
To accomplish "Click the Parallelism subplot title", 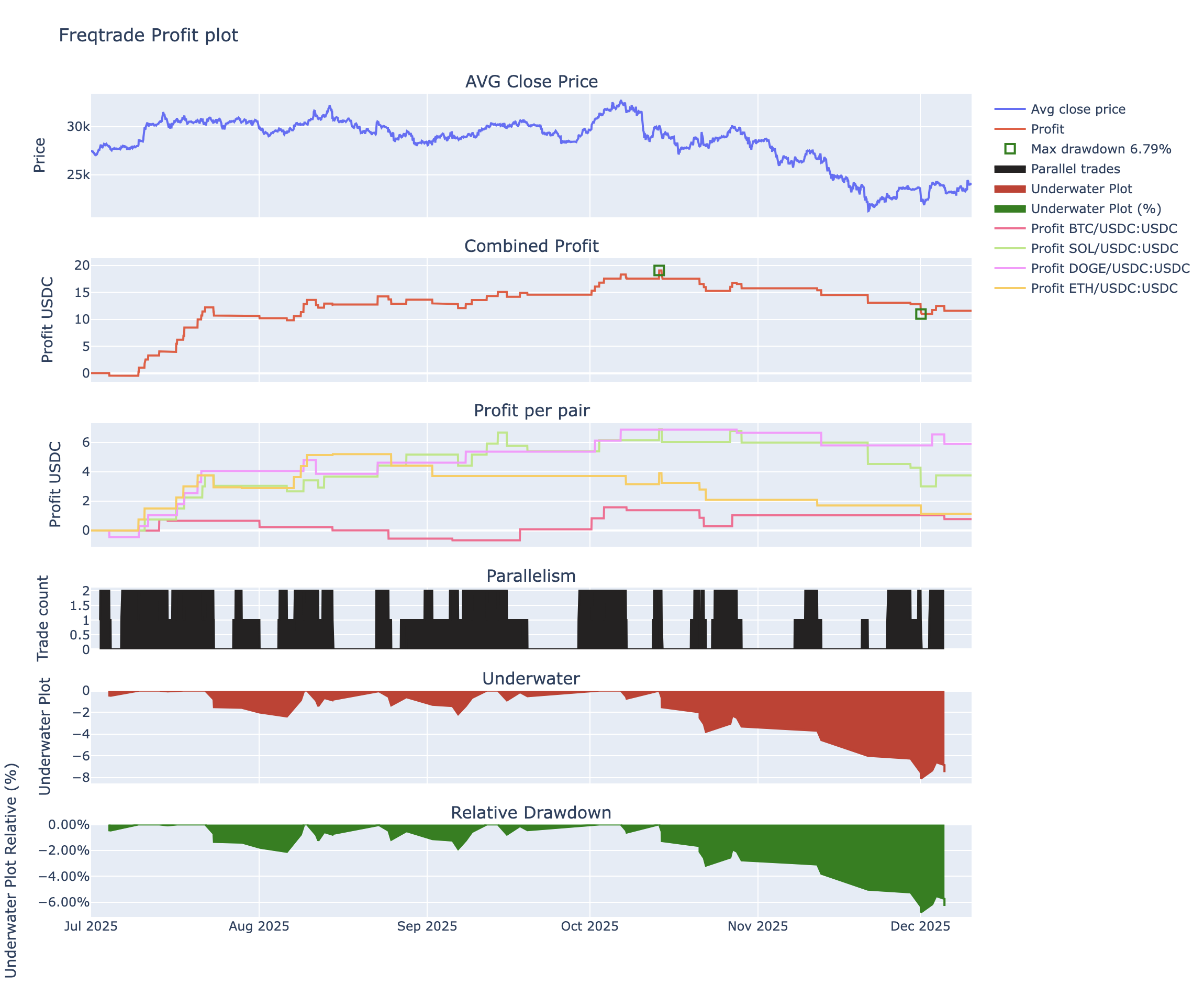I will [x=531, y=576].
